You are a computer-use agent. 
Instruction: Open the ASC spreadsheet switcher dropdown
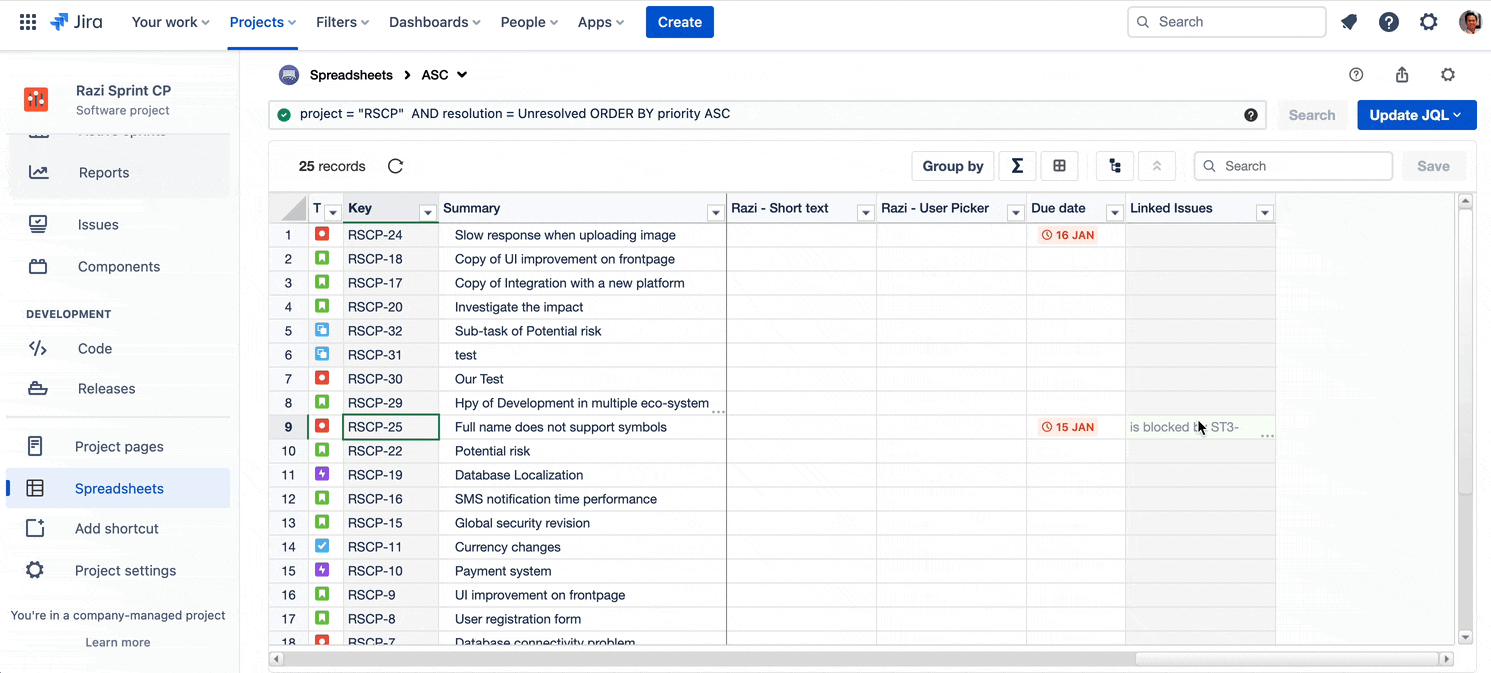click(461, 74)
